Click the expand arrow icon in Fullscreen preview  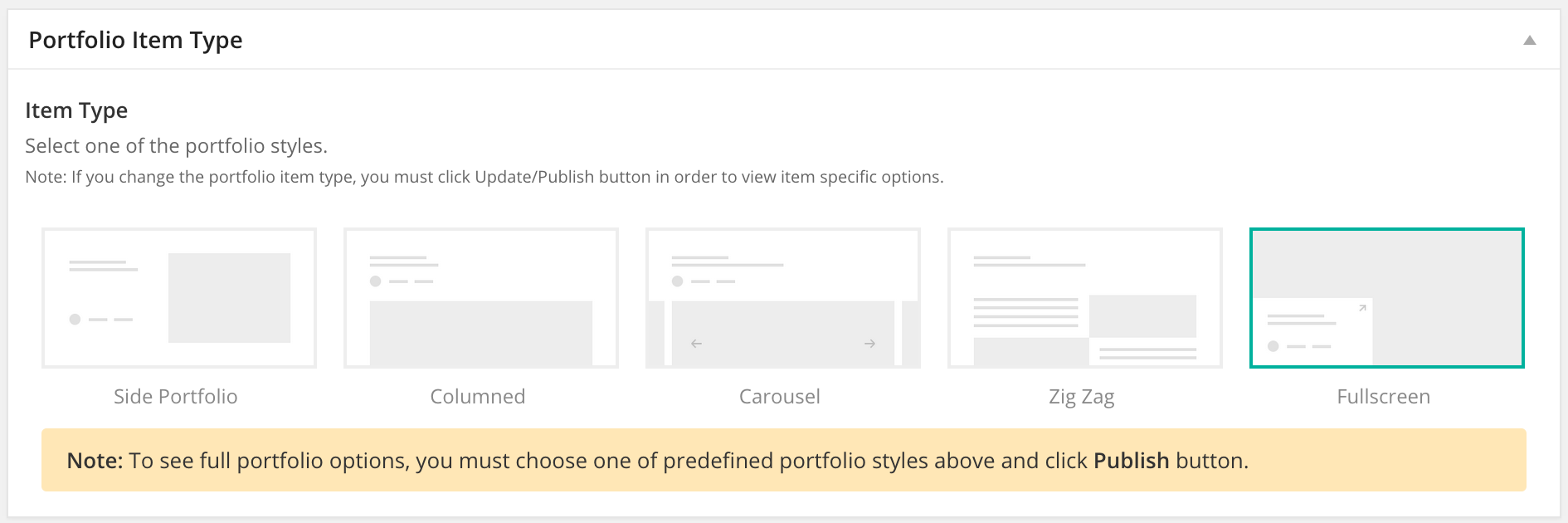(1361, 309)
